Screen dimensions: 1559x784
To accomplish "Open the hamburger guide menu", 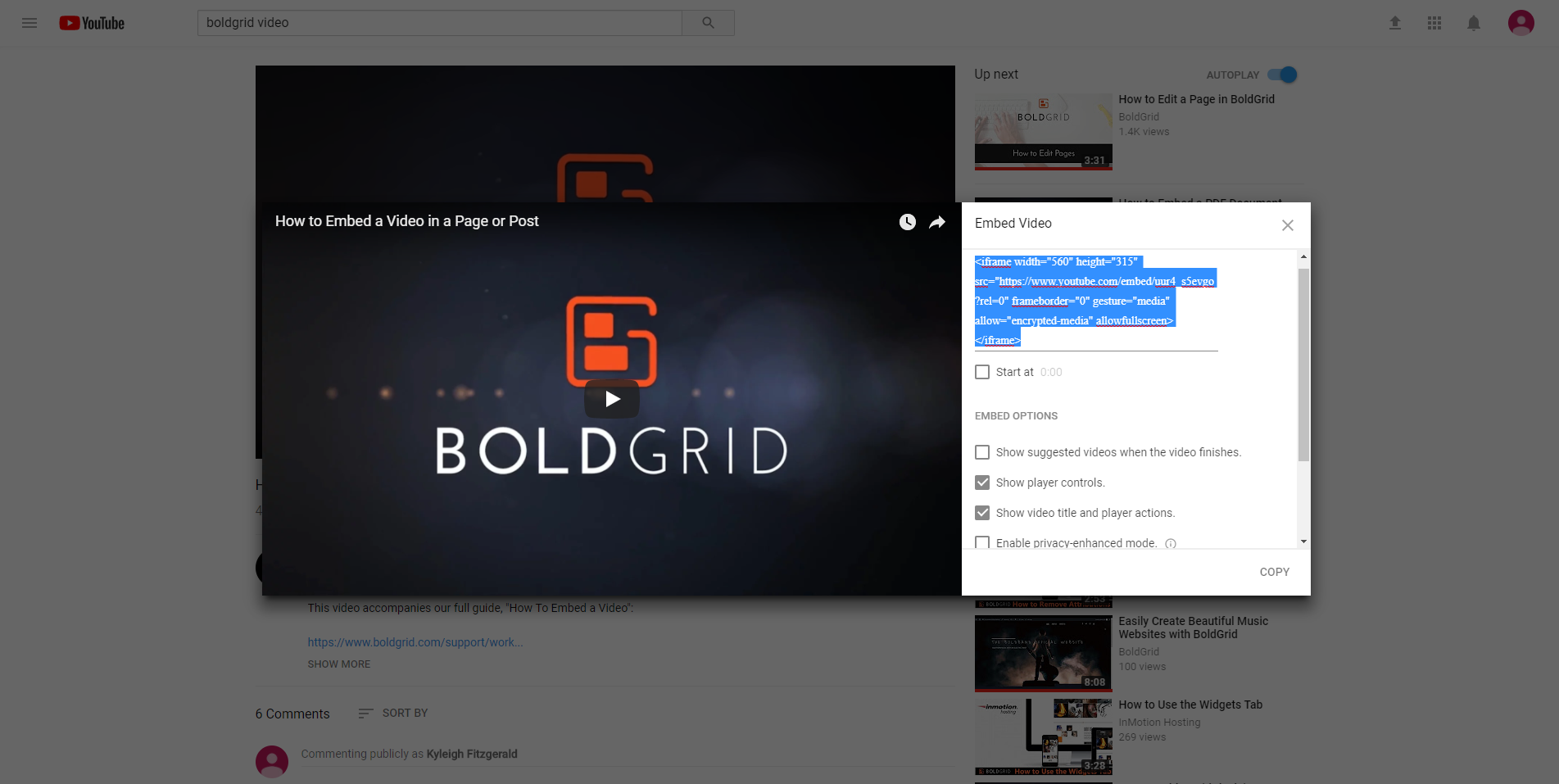I will point(29,23).
